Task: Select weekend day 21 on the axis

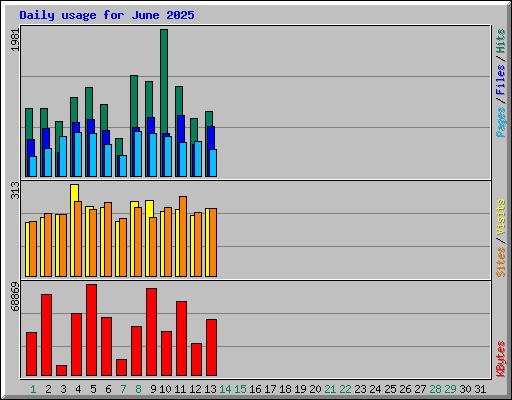Action: (330, 389)
